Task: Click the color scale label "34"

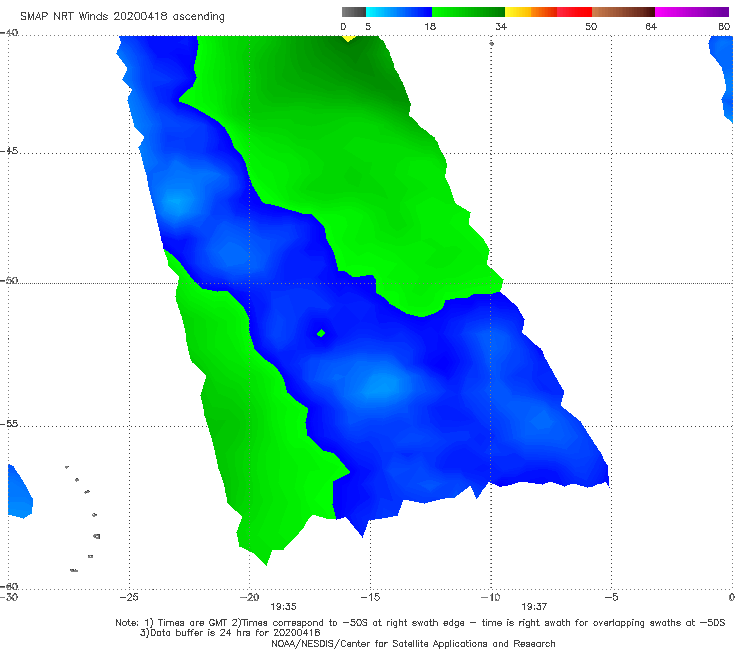Action: pos(501,26)
